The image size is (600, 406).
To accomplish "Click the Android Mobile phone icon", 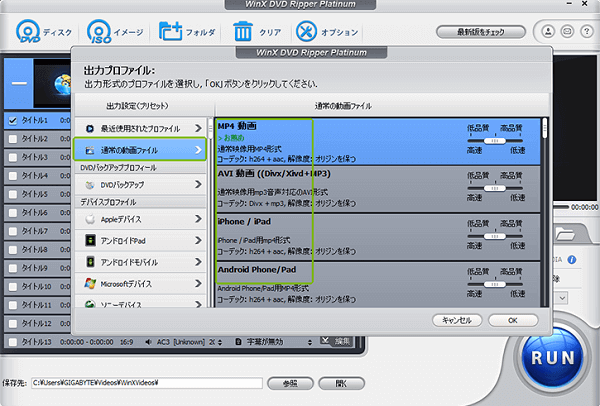I will 90,262.
